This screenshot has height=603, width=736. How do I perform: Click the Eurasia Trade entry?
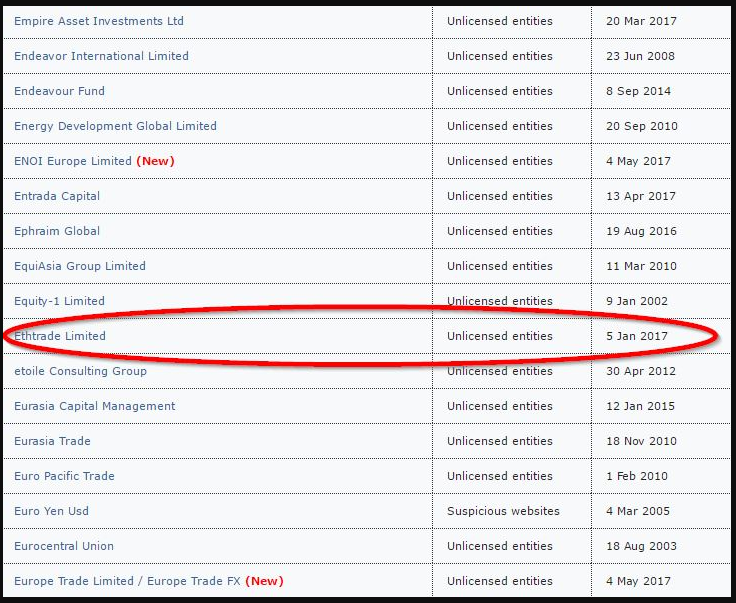tap(52, 441)
